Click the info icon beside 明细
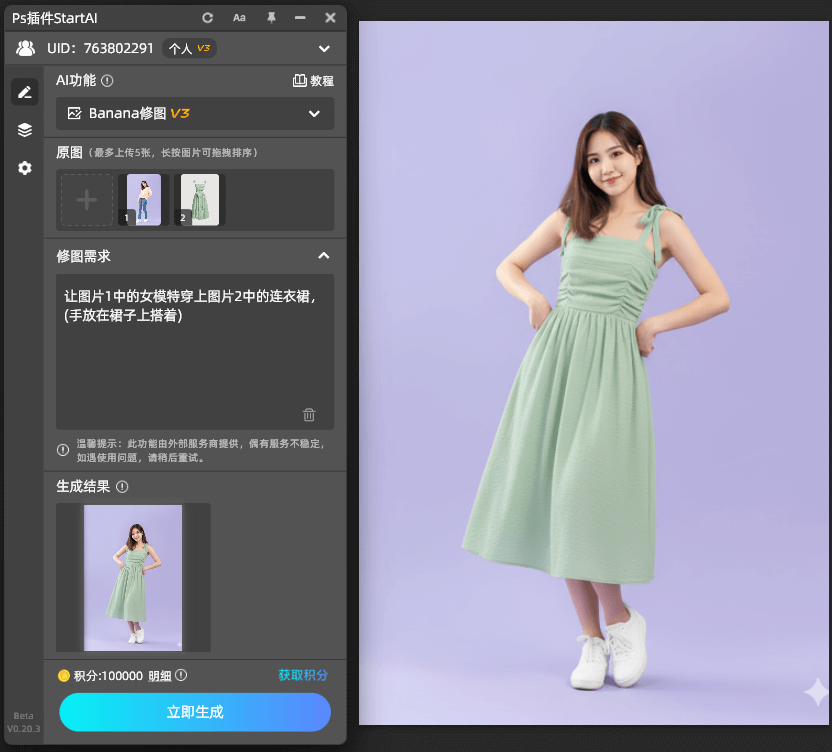Screen dimensions: 832x752 [x=181, y=675]
